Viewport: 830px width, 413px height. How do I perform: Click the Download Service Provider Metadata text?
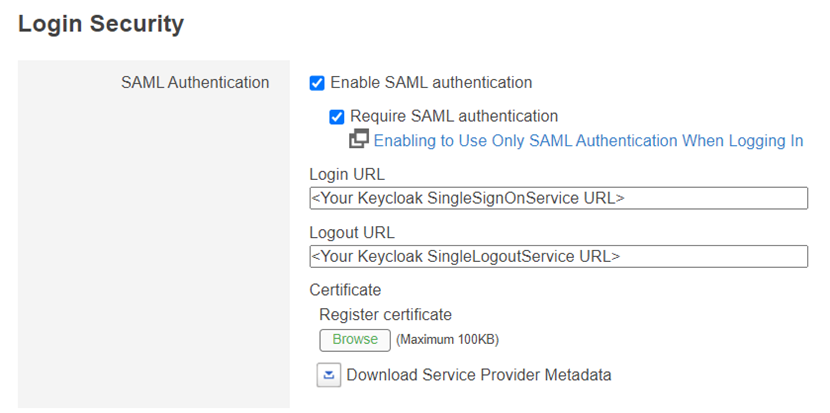478,375
